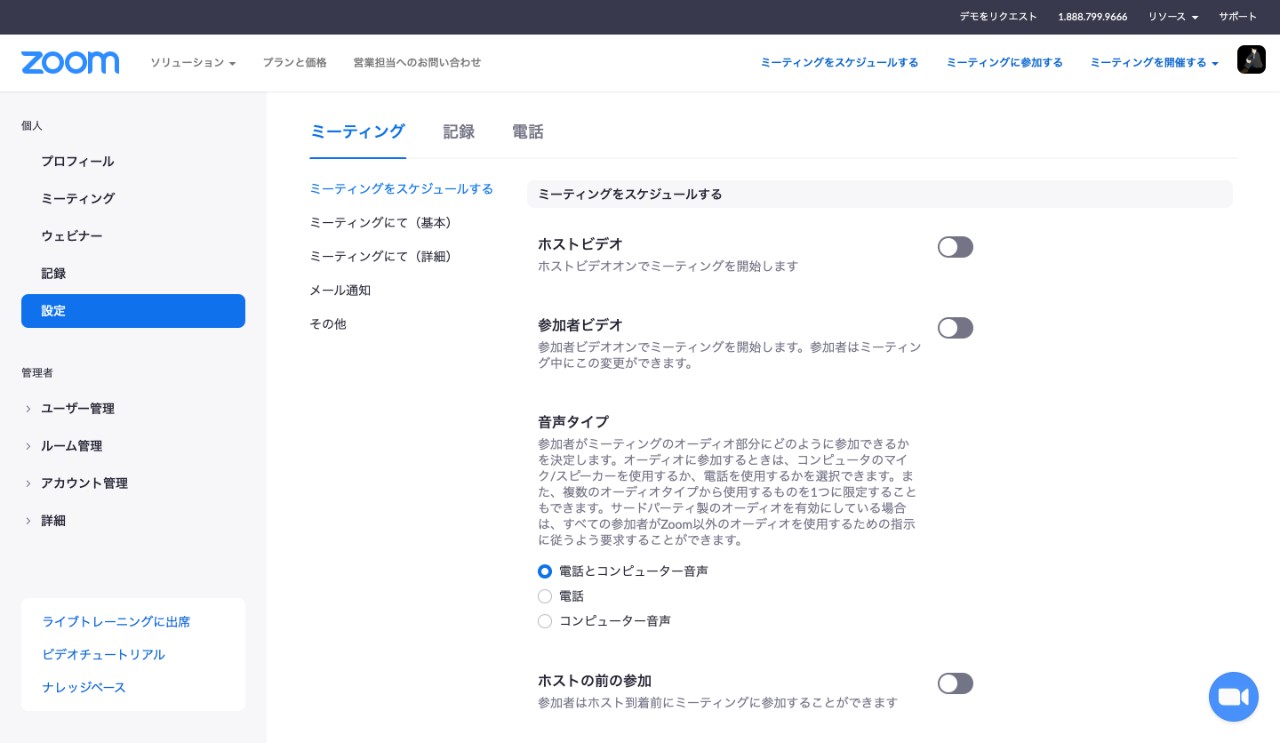Choose コンピューター音声 audio type
1280x743 pixels.
click(x=545, y=621)
